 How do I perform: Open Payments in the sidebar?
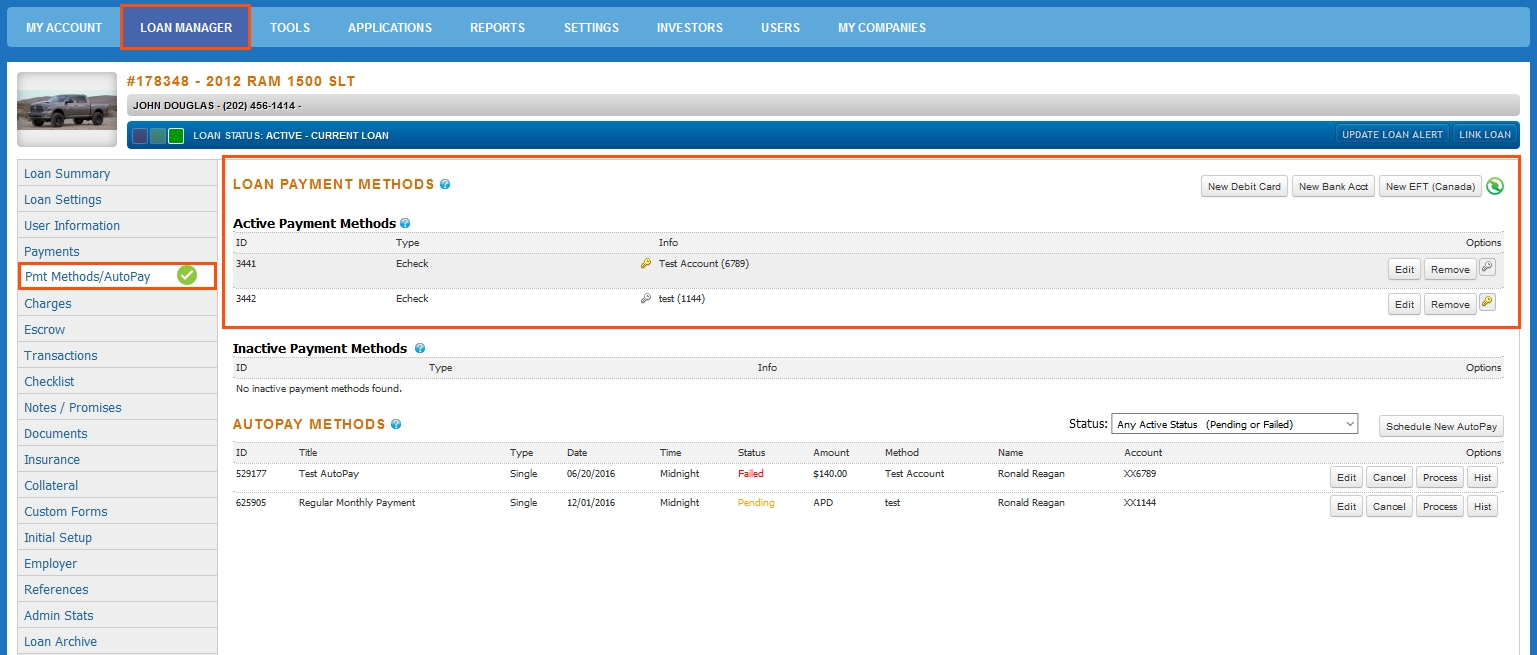point(118,251)
